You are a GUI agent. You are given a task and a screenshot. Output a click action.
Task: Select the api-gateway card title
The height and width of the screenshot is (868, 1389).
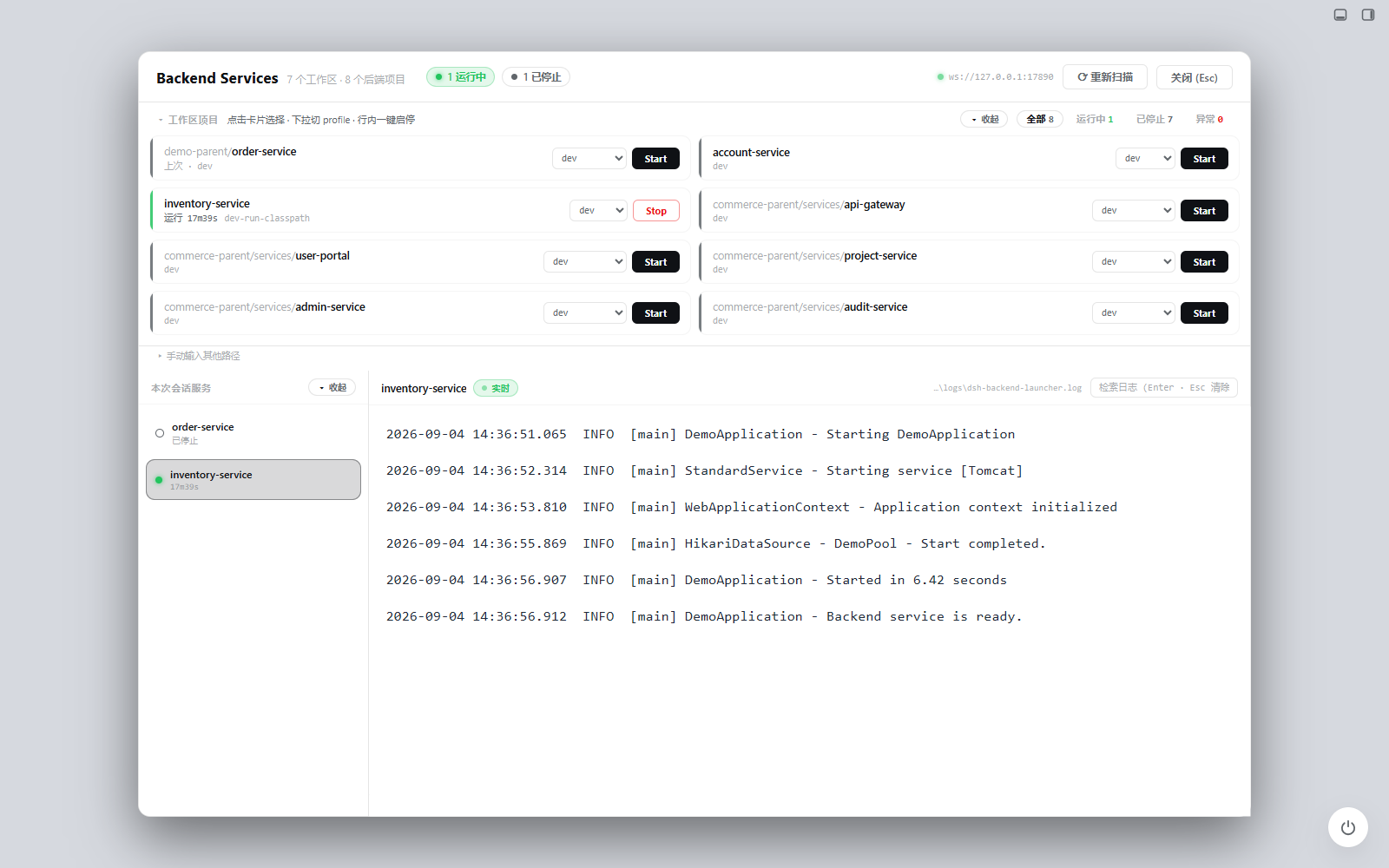(x=808, y=205)
